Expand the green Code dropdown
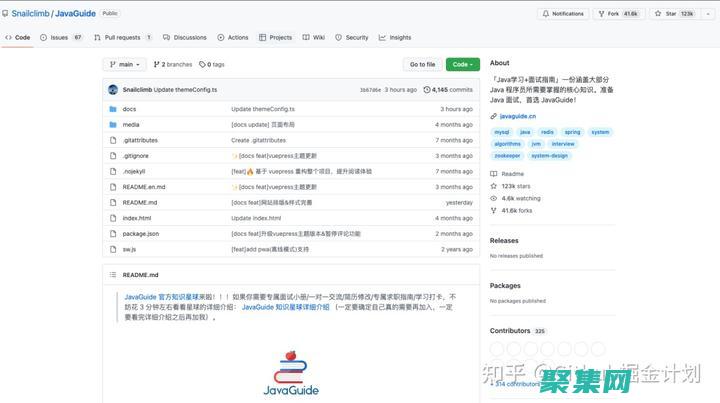Image resolution: width=720 pixels, height=403 pixels. pyautogui.click(x=462, y=64)
